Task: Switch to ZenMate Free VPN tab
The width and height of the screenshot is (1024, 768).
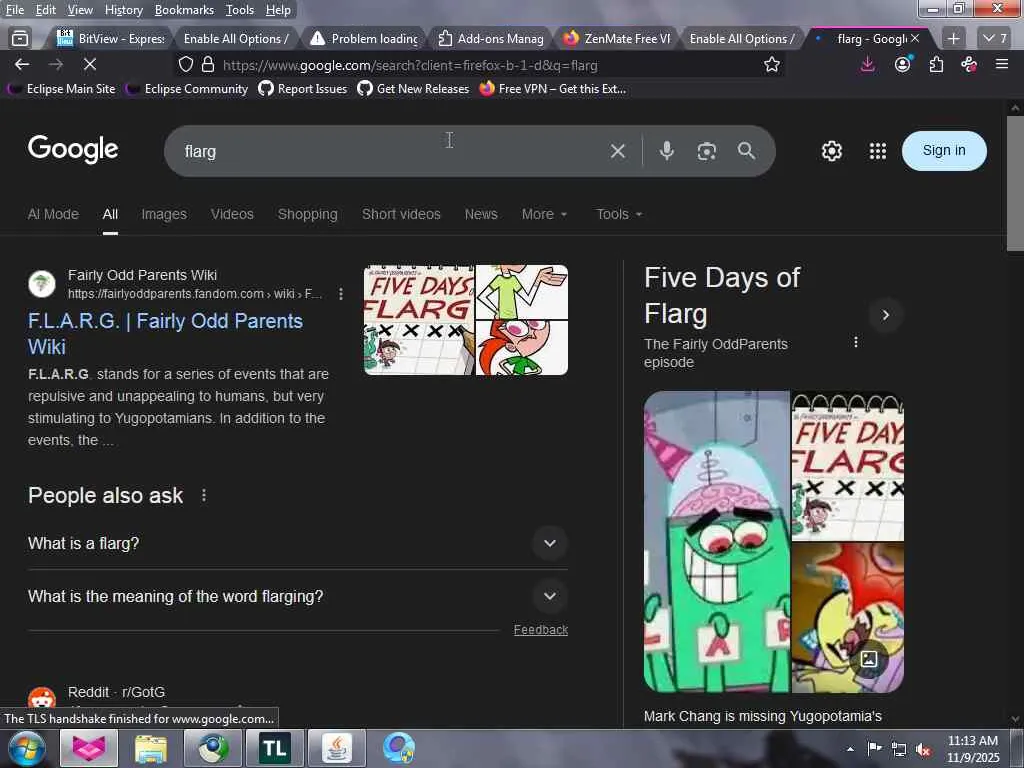Action: pyautogui.click(x=617, y=39)
